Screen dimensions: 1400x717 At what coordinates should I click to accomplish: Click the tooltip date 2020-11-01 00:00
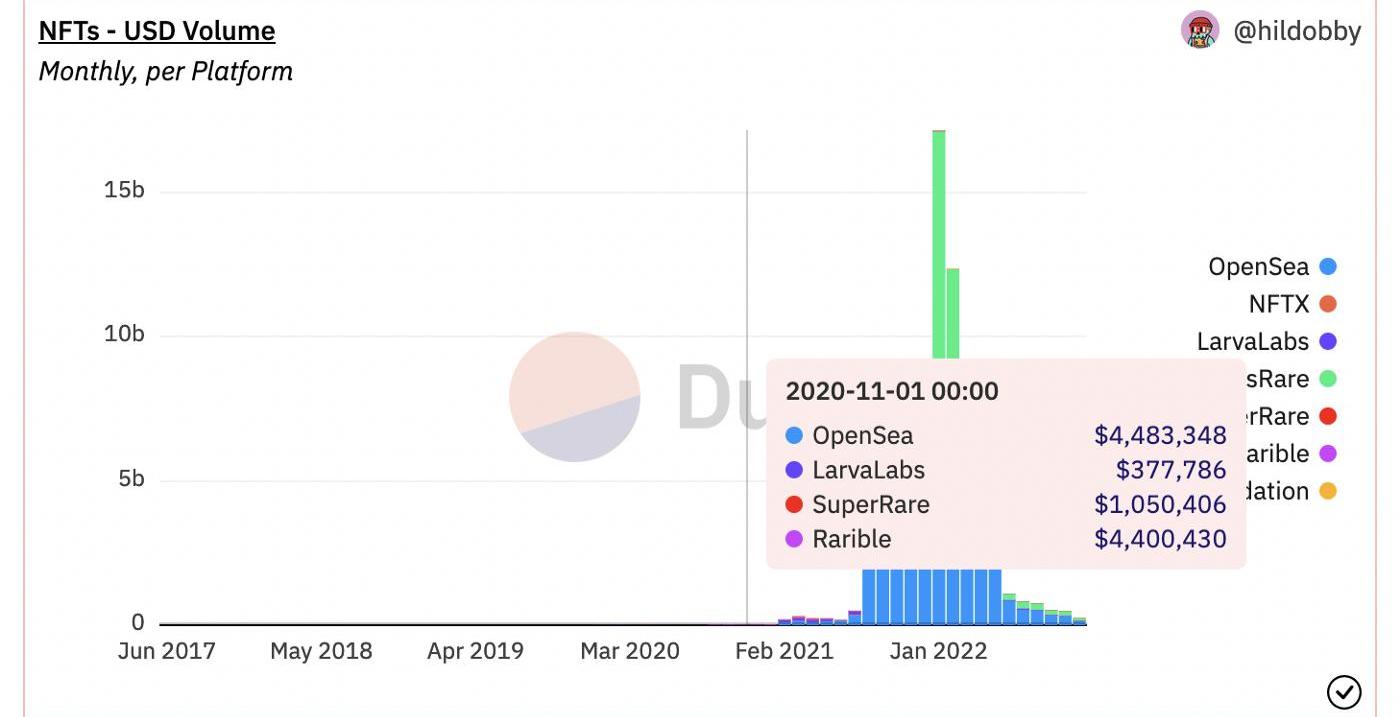tap(892, 391)
